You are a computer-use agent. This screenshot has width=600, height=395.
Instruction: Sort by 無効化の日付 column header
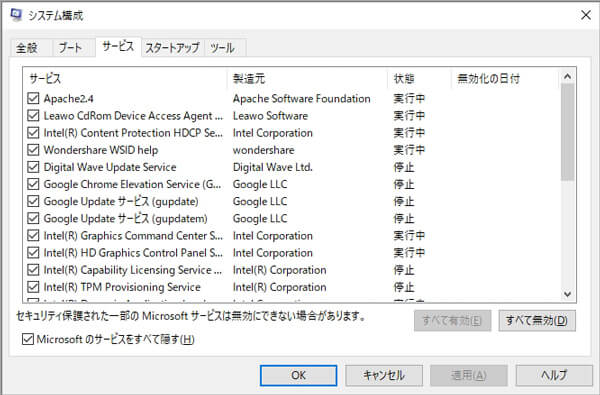pyautogui.click(x=505, y=78)
